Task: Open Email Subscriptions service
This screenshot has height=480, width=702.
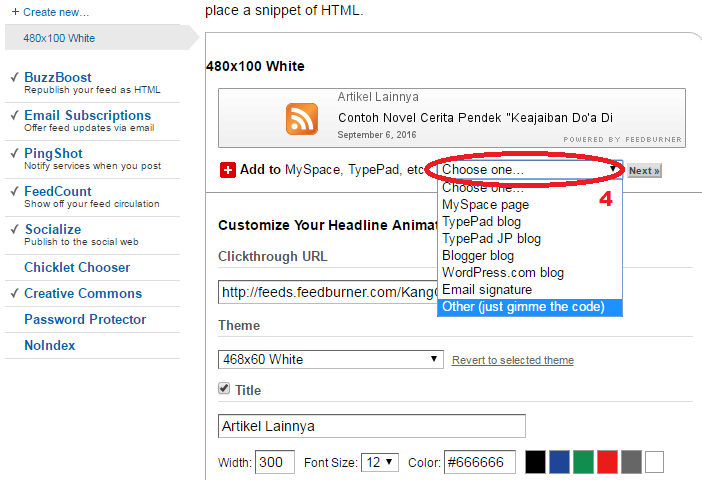Action: click(x=87, y=116)
